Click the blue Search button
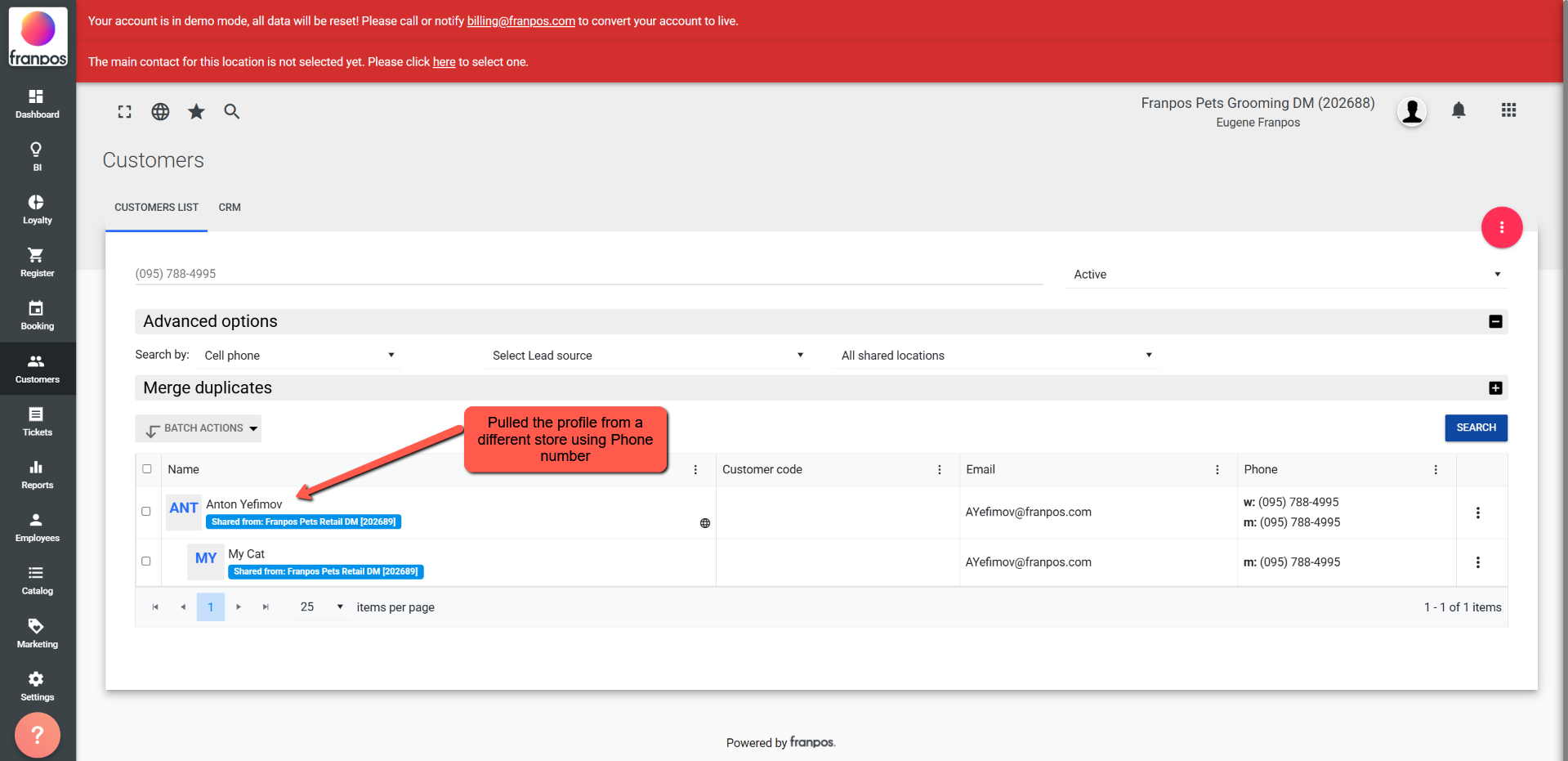 1476,428
